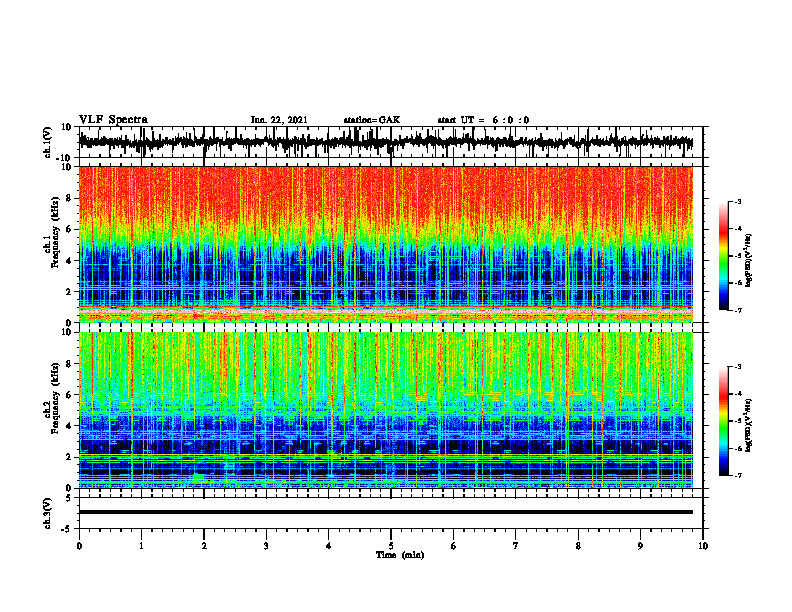Click time-axis tick label "4"
Screen dimensions: 792x612
(x=329, y=546)
